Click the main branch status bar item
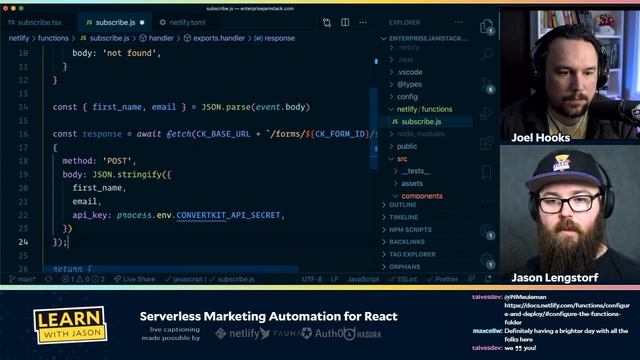640x360 pixels. 22,279
